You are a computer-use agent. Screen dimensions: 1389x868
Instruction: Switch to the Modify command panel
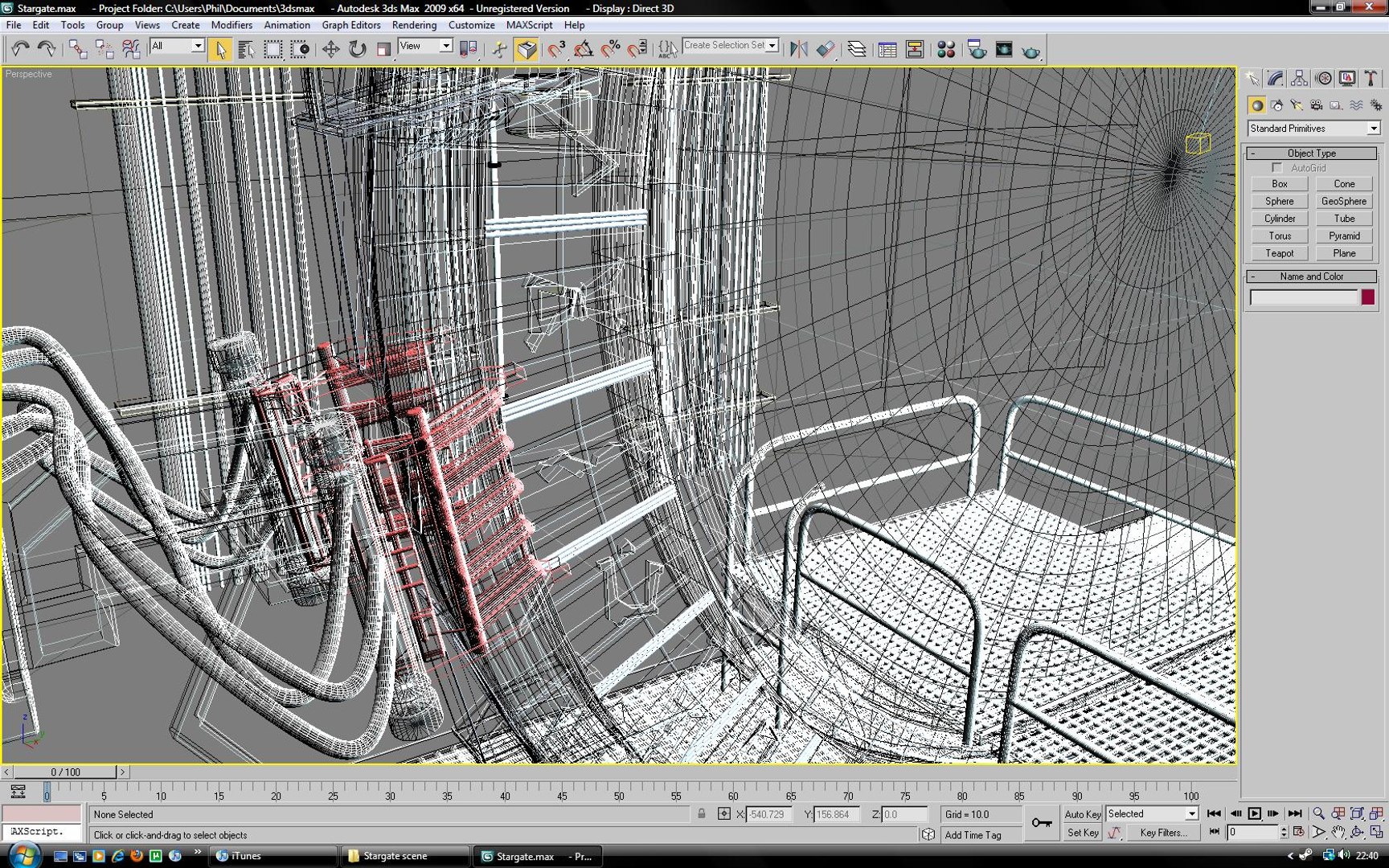click(x=1276, y=78)
